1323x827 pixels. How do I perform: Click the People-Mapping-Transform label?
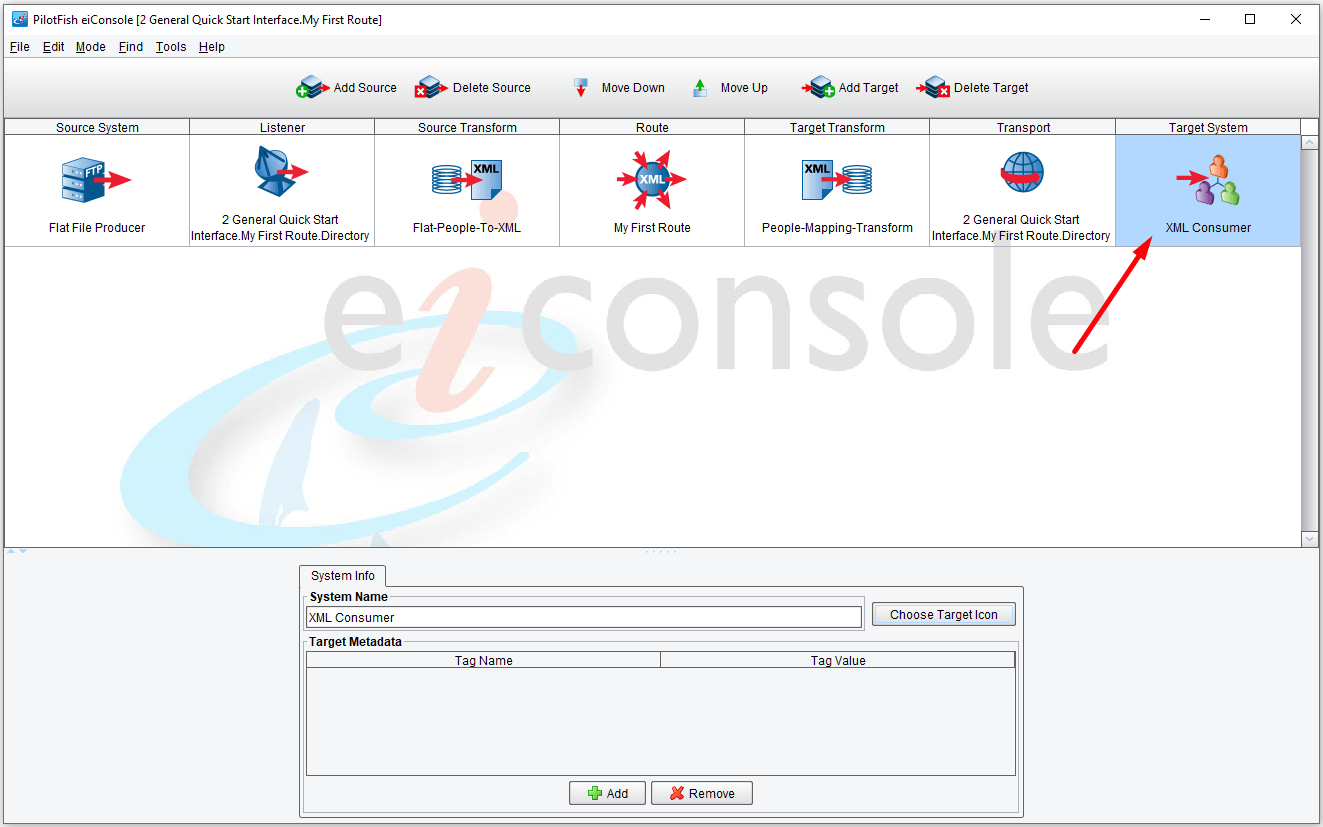[x=837, y=228]
